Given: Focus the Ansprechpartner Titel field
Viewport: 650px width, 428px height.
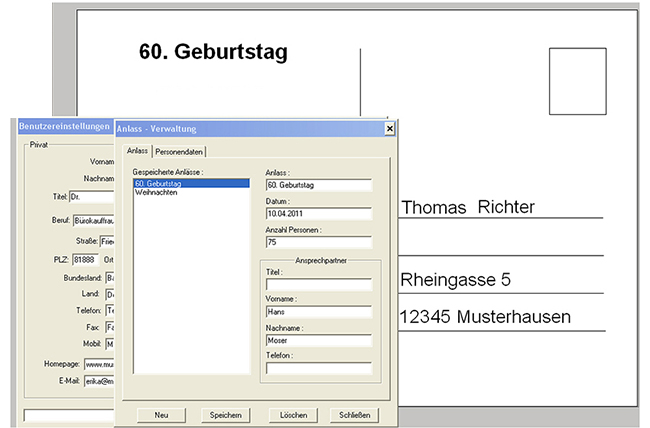Looking at the screenshot, I should coord(318,283).
